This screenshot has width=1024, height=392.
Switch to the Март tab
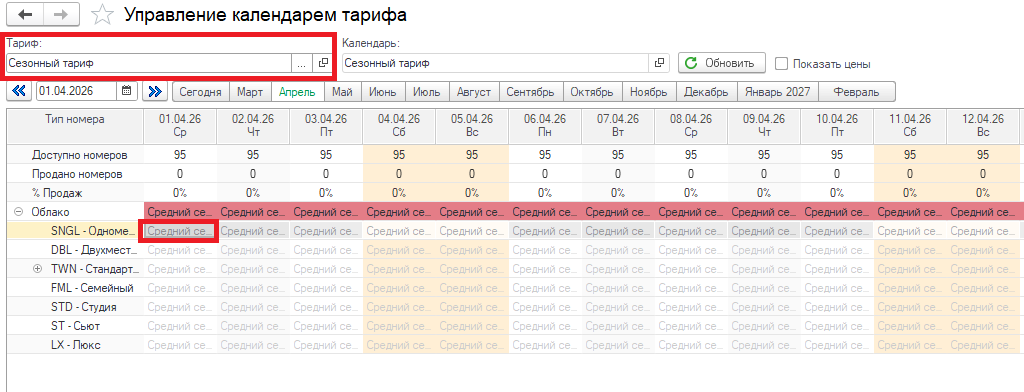(x=250, y=92)
